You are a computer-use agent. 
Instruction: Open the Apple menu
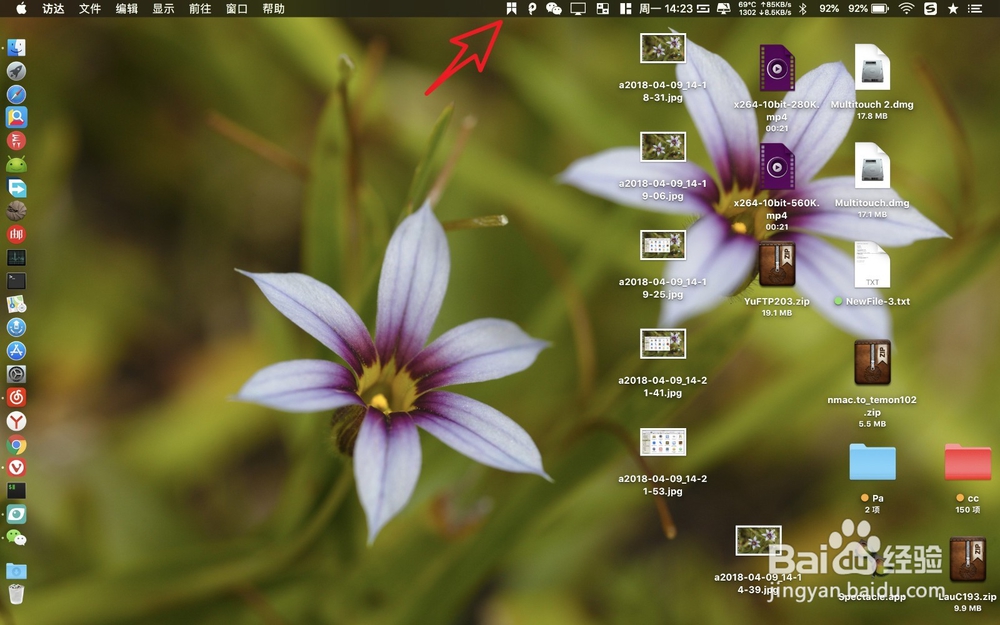[x=21, y=8]
